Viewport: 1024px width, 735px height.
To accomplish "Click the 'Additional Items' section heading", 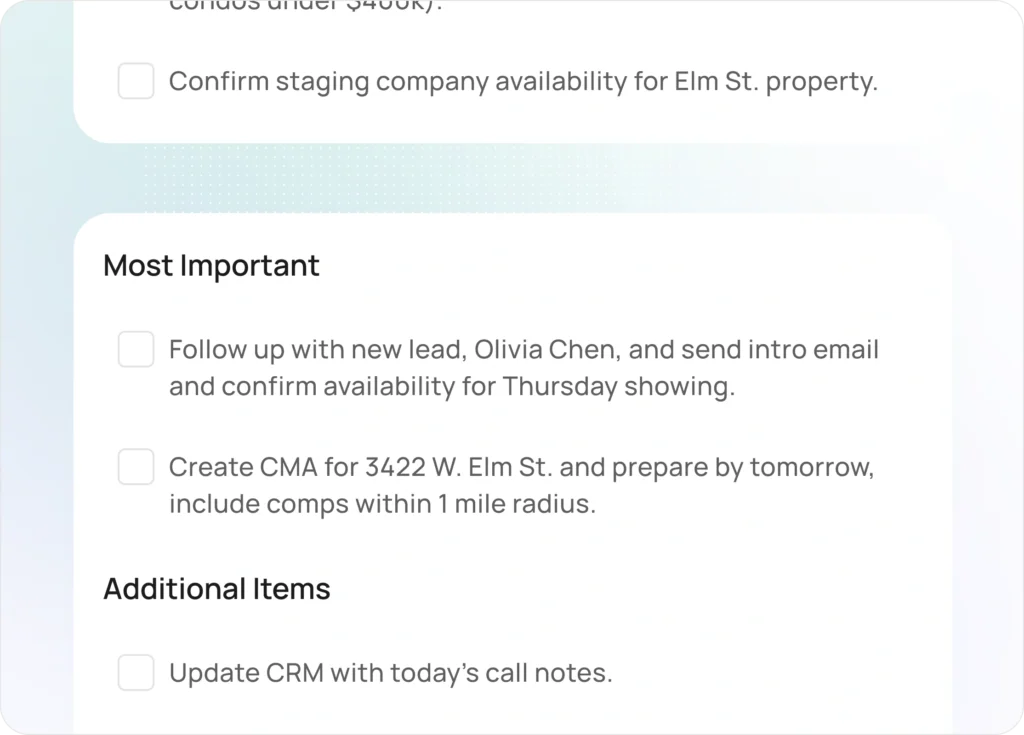I will pos(216,589).
